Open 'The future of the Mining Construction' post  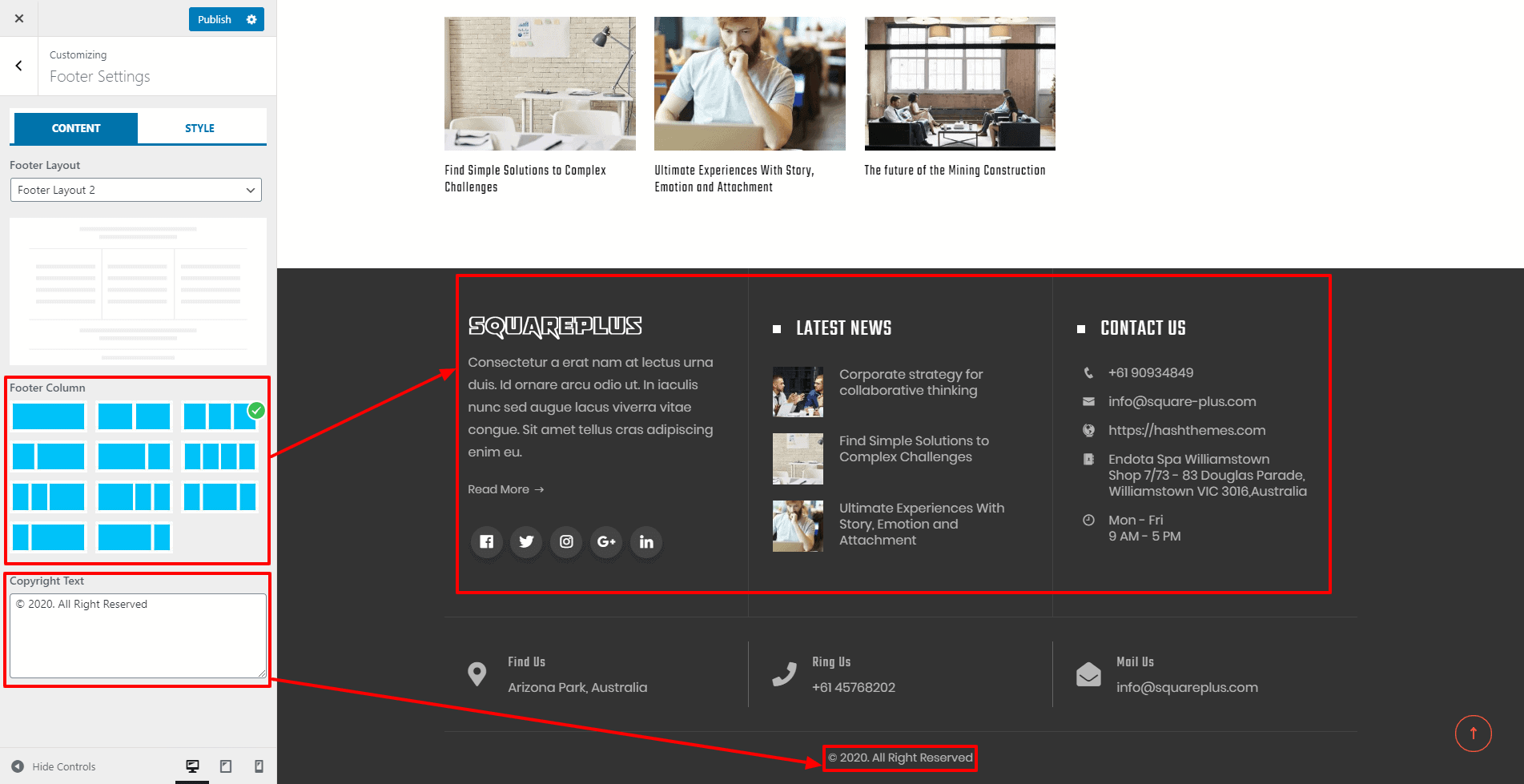955,171
